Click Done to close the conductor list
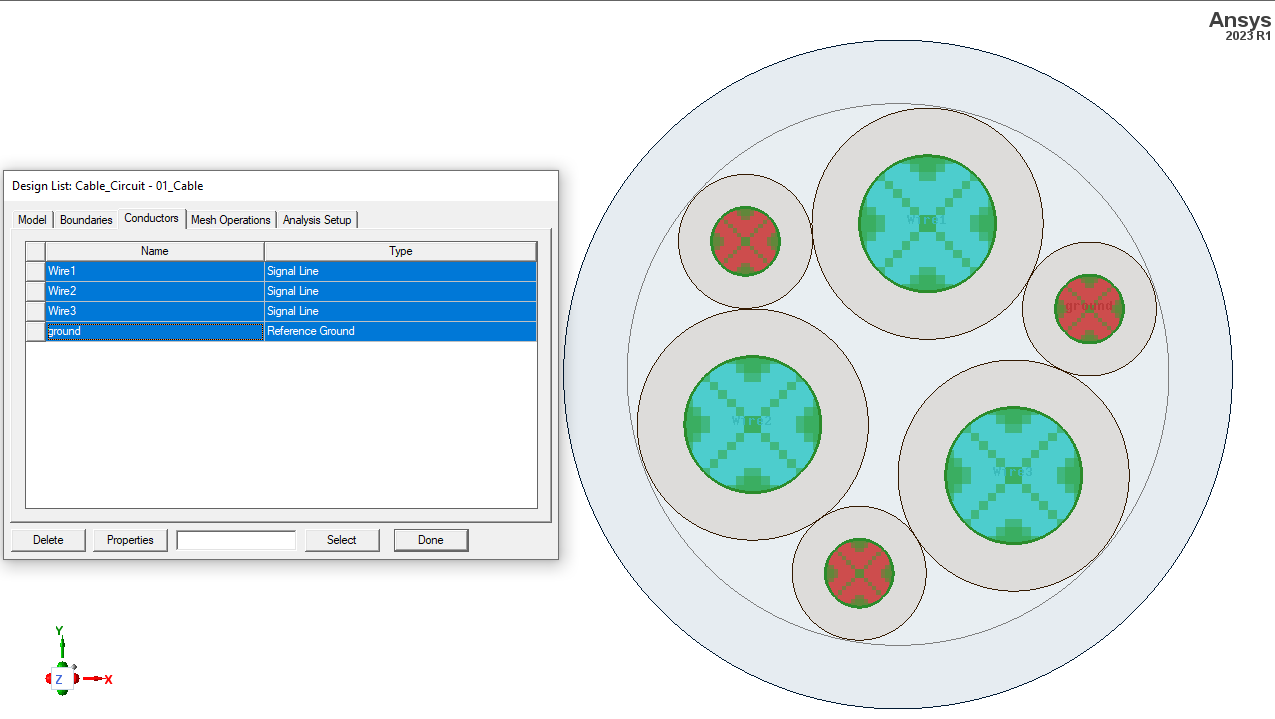The image size is (1275, 719). (x=430, y=539)
